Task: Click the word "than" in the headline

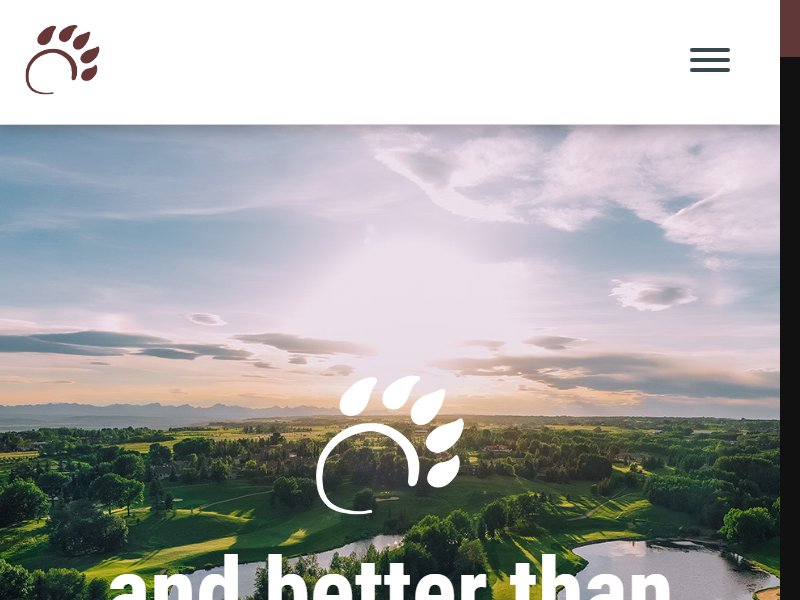Action: coord(590,578)
